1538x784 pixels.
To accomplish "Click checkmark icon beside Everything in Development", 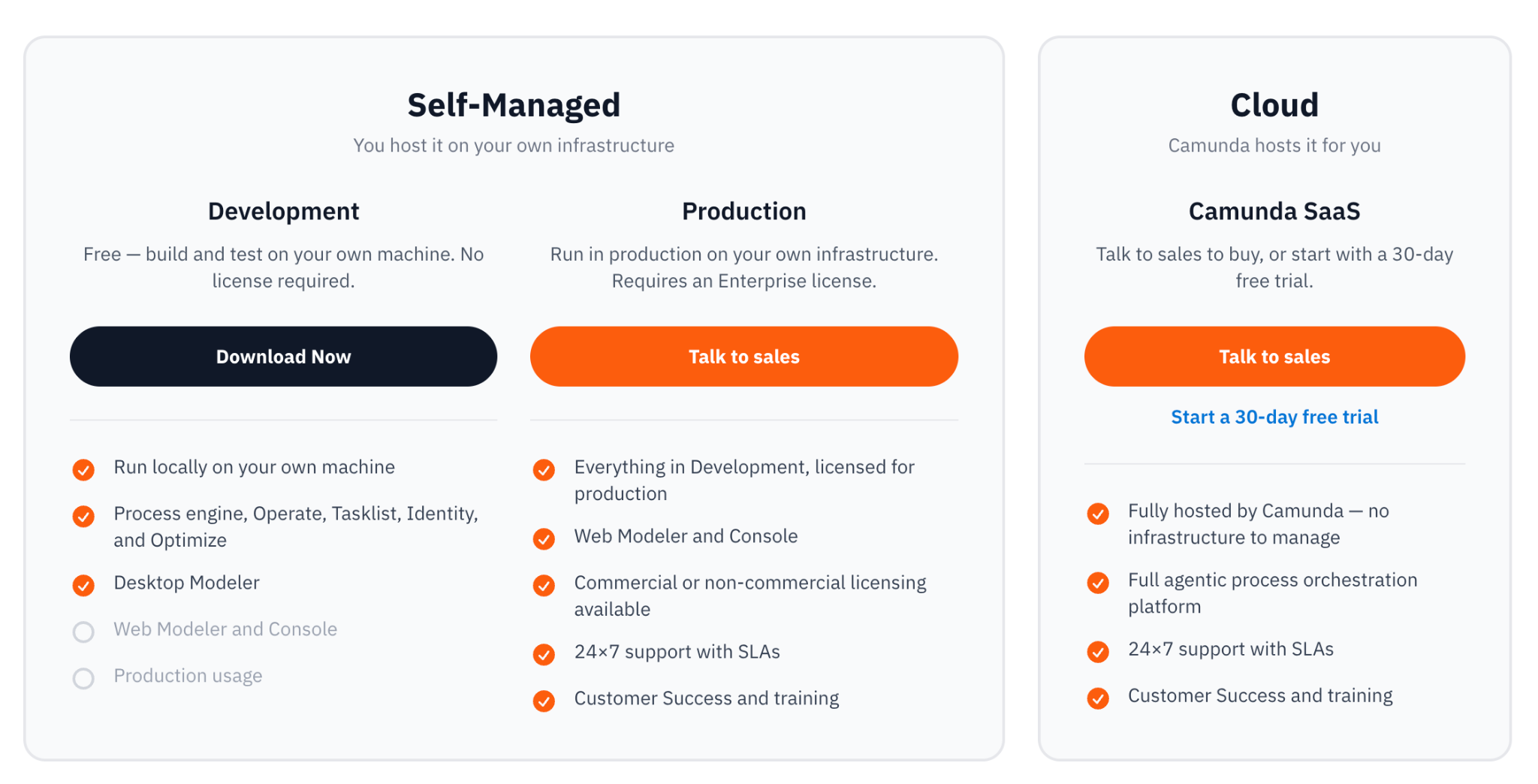I will 544,470.
